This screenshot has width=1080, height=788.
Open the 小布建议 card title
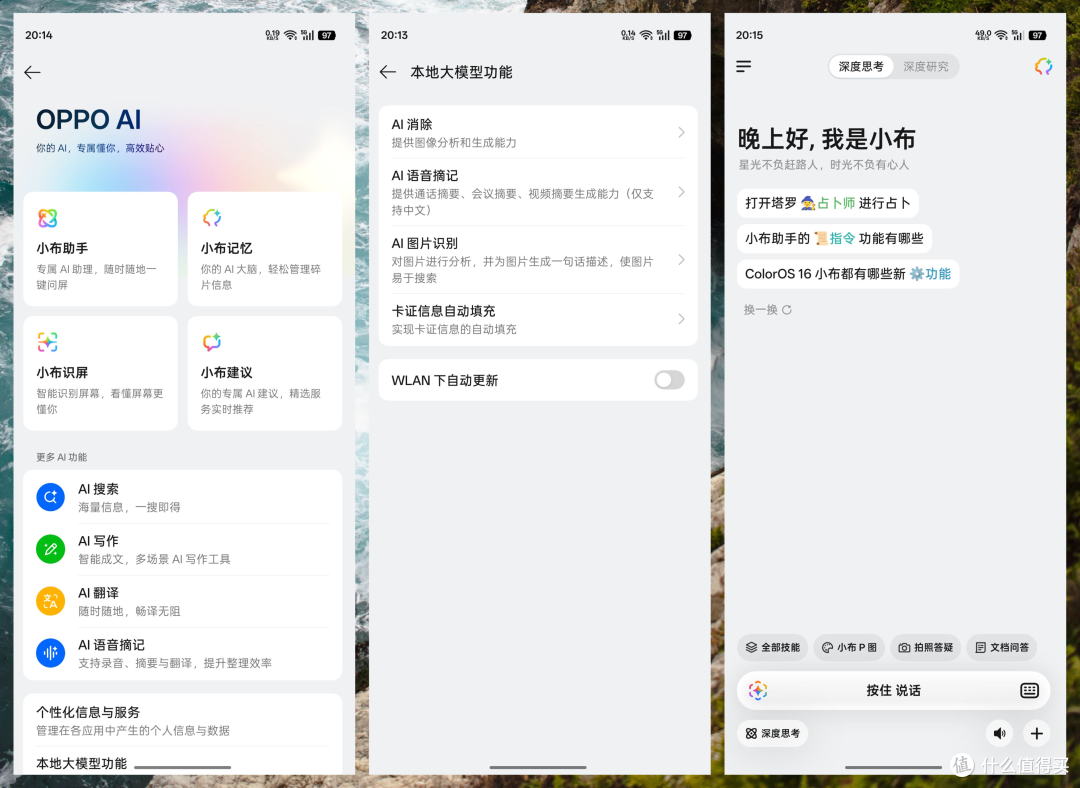(227, 372)
